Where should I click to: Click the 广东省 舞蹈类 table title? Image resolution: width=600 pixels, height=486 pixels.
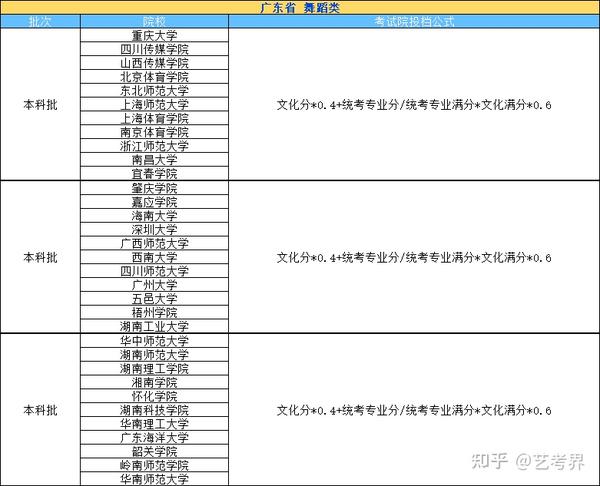[x=300, y=8]
